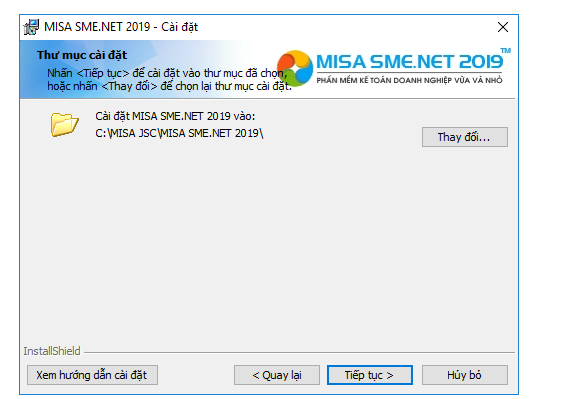The height and width of the screenshot is (399, 588).
Task: Click the Nhấn <Tiếp tục> instruction line
Action: pyautogui.click(x=167, y=73)
